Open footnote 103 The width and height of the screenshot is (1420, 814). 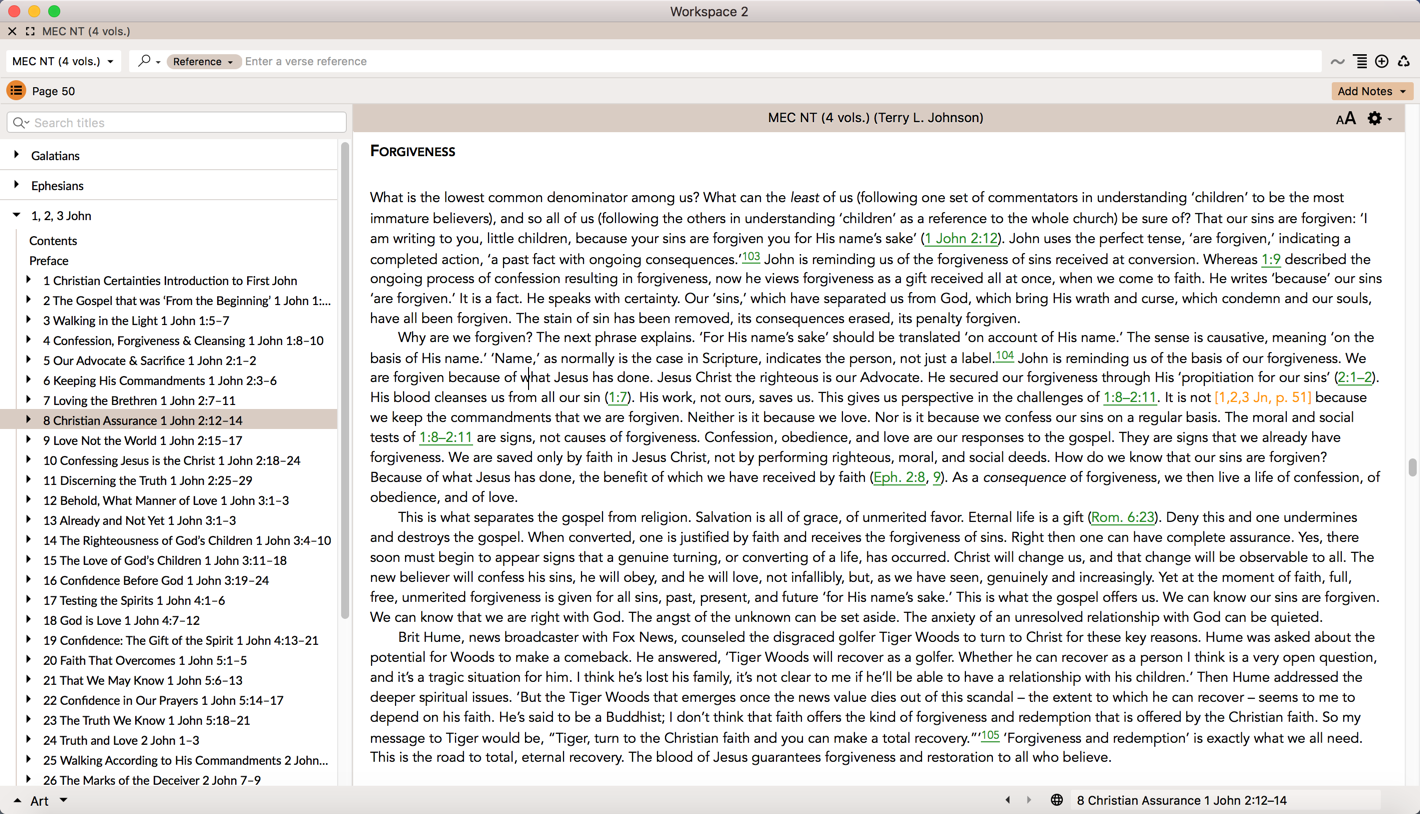(751, 256)
